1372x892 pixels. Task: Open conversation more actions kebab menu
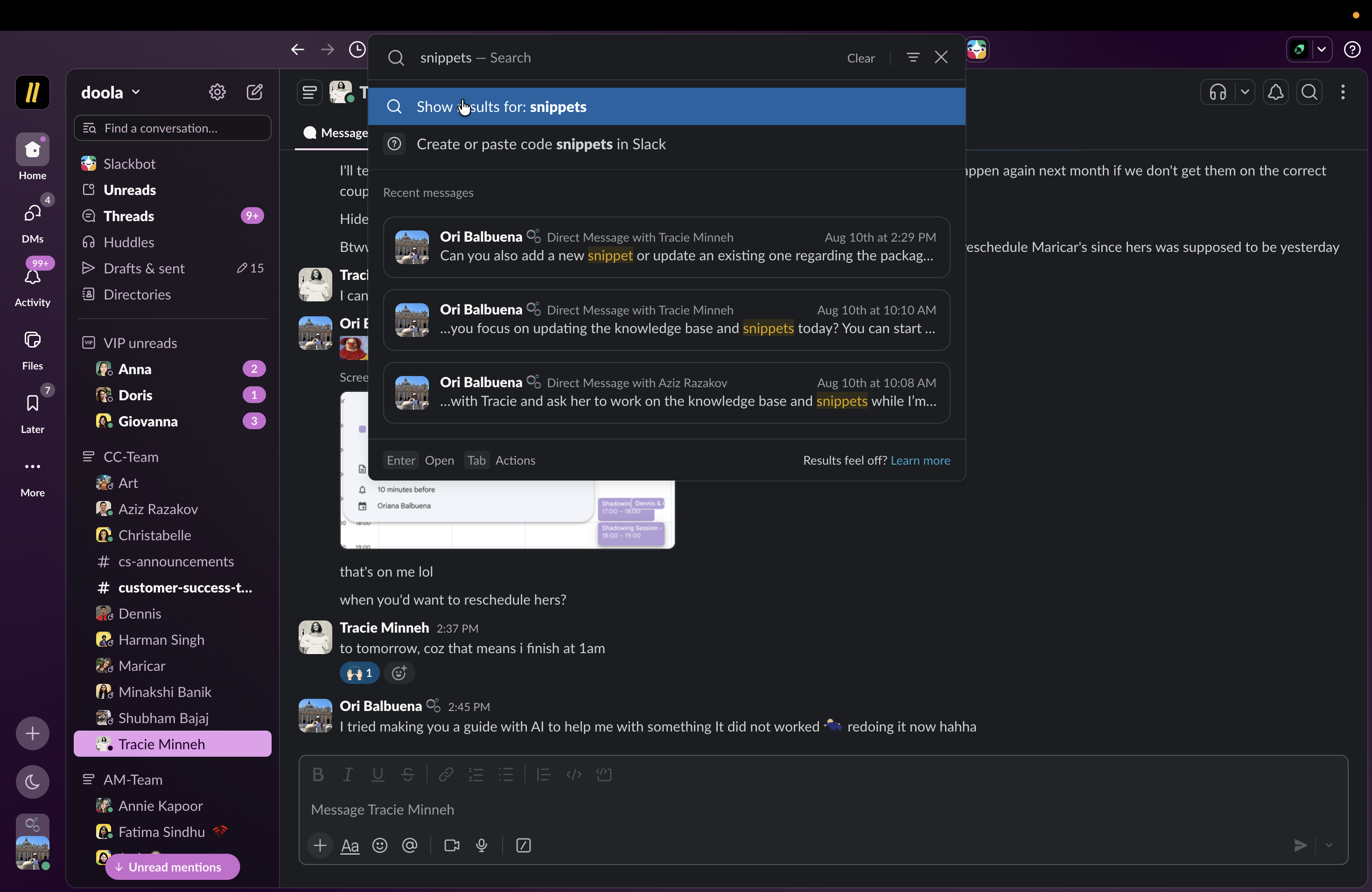pos(1343,92)
